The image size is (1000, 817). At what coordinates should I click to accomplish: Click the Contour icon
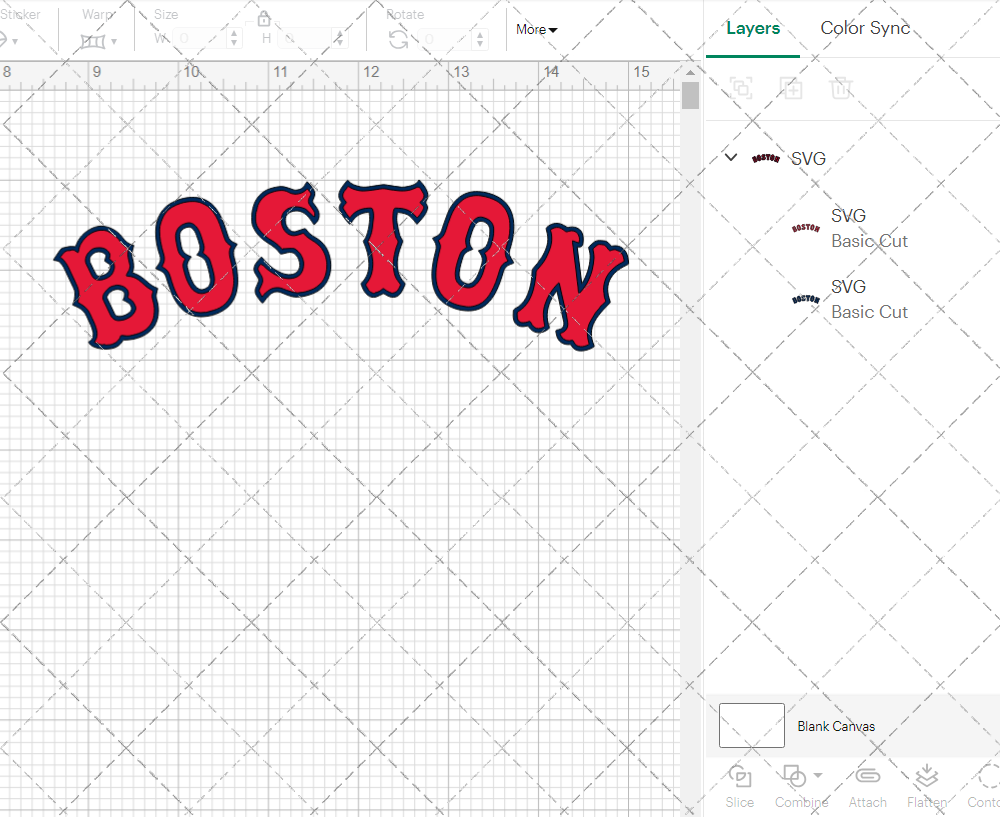(987, 777)
